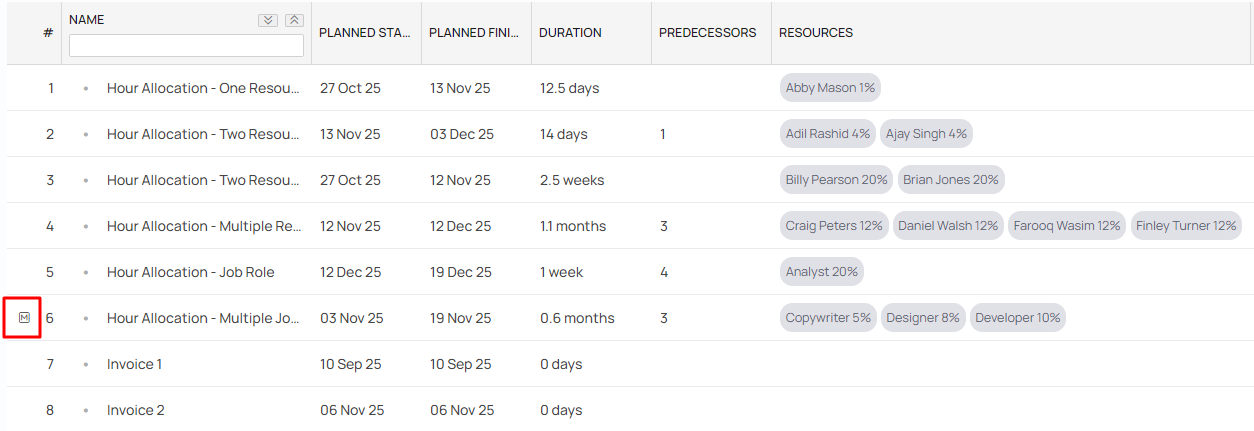
Task: Select the Predecessors column header
Action: pos(707,33)
